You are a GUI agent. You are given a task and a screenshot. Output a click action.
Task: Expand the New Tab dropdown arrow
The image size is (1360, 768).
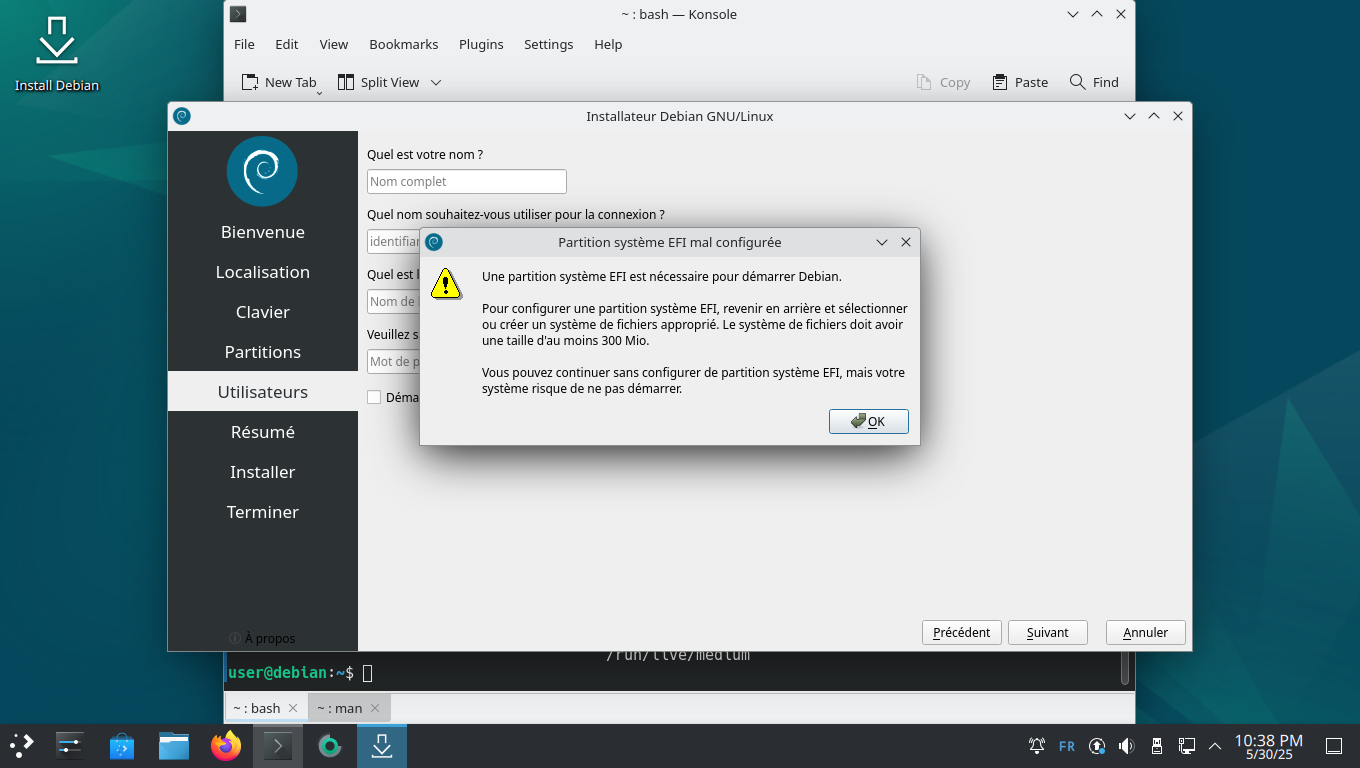[319, 92]
